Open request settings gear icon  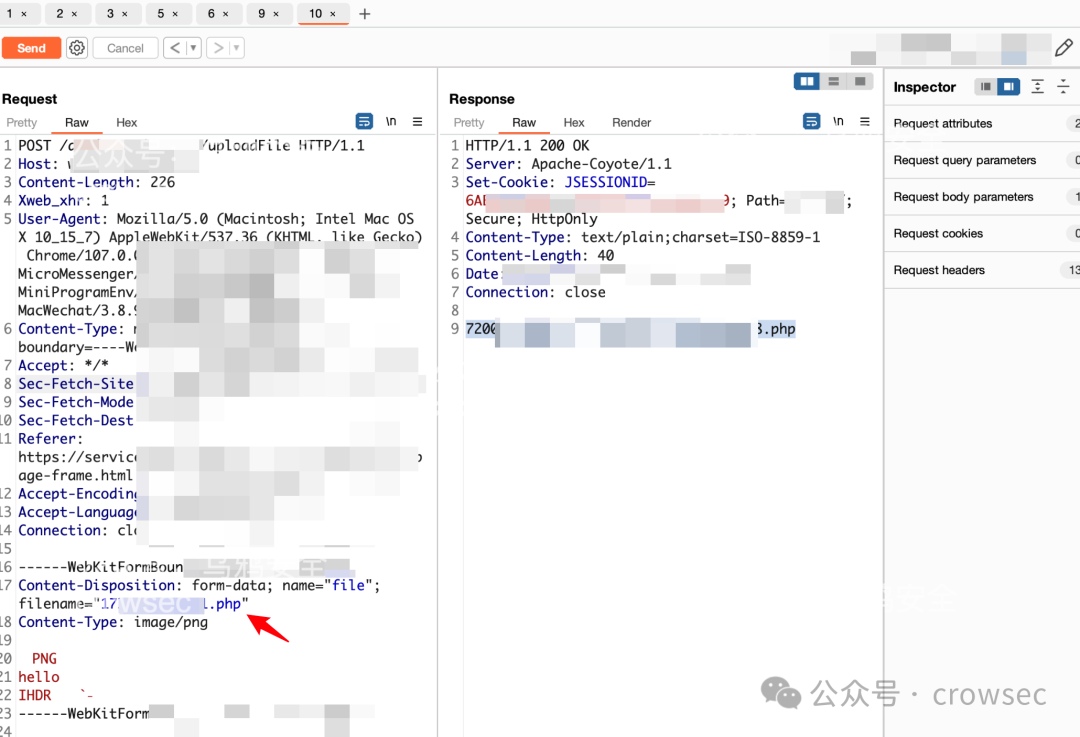pyautogui.click(x=77, y=48)
